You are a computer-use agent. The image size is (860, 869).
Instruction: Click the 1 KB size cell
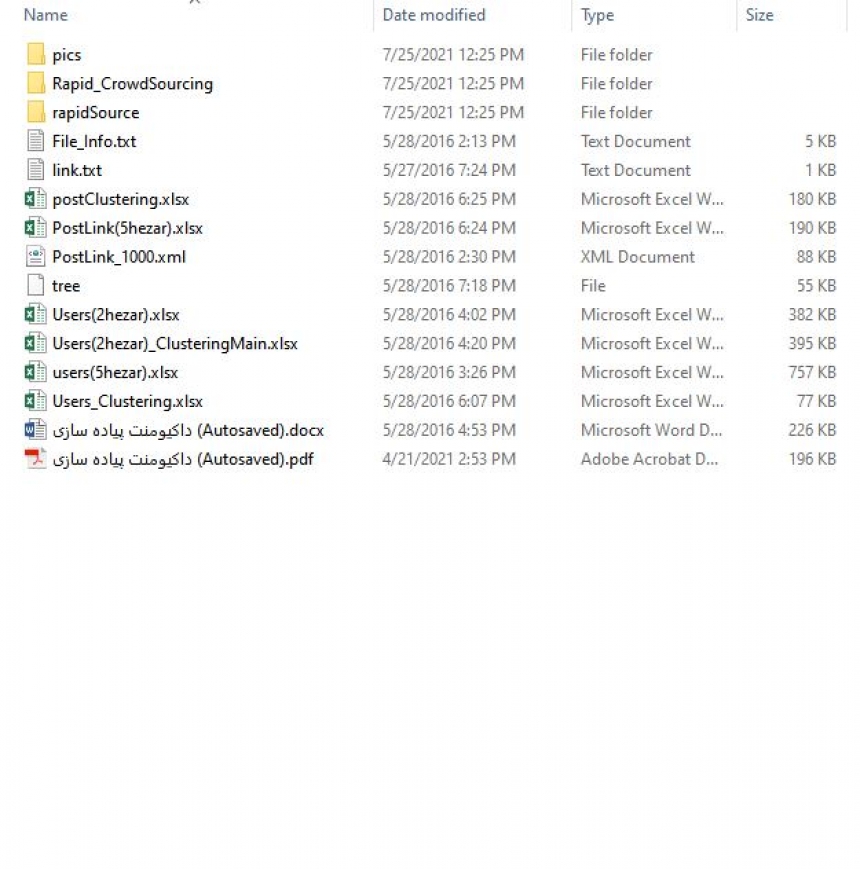click(820, 170)
